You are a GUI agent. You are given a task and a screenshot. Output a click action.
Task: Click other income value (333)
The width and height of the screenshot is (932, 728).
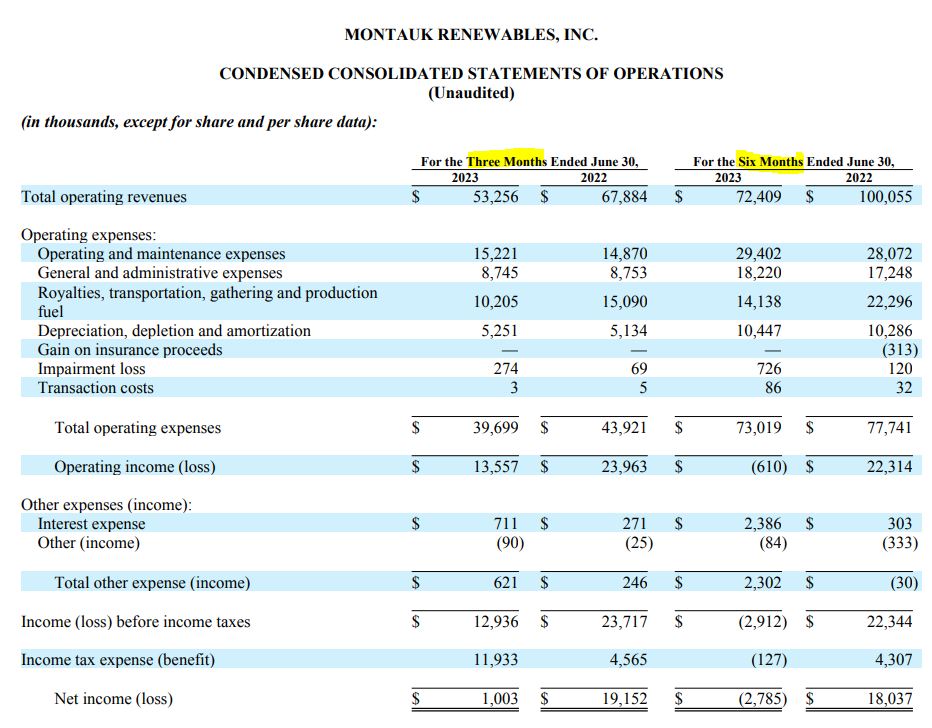[899, 543]
